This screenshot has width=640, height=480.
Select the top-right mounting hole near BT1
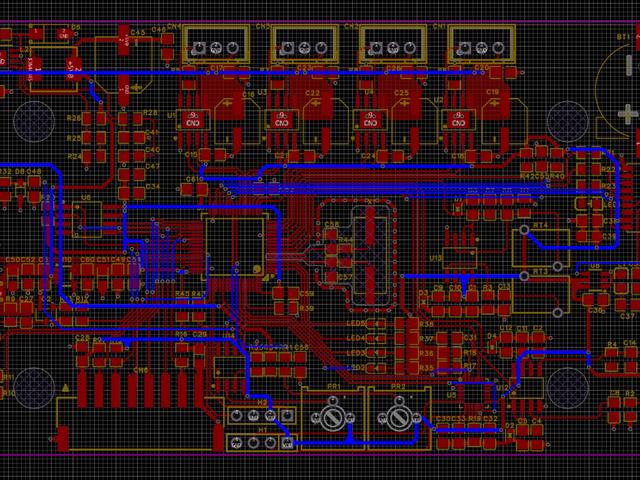click(568, 122)
